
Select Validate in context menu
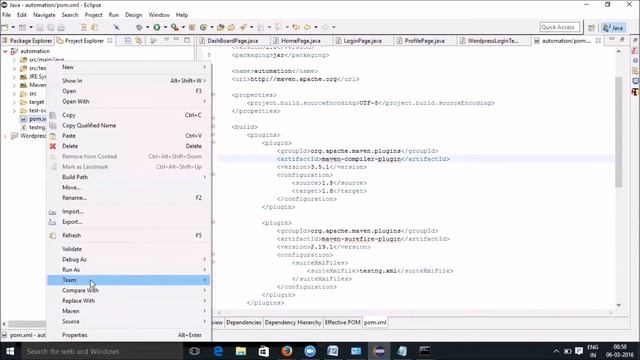pos(129,249)
